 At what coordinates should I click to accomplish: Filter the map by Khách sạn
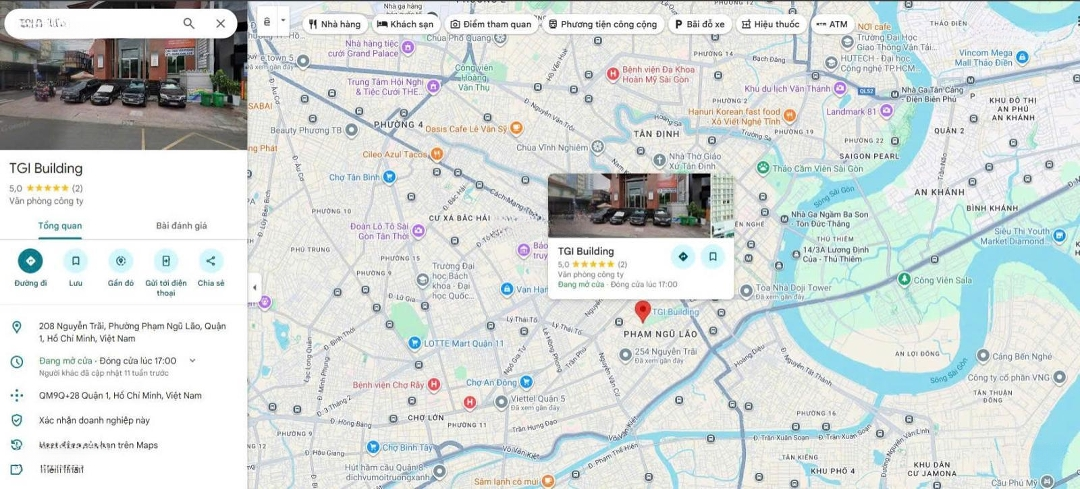tap(405, 24)
